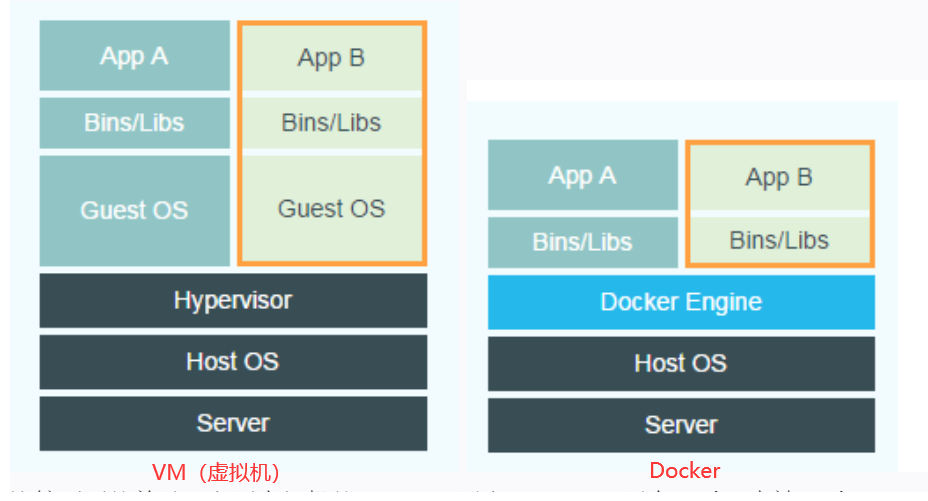Screen dimensions: 928x501
Task: Select the Bins/Libs block under VM App A
Action: [x=134, y=123]
